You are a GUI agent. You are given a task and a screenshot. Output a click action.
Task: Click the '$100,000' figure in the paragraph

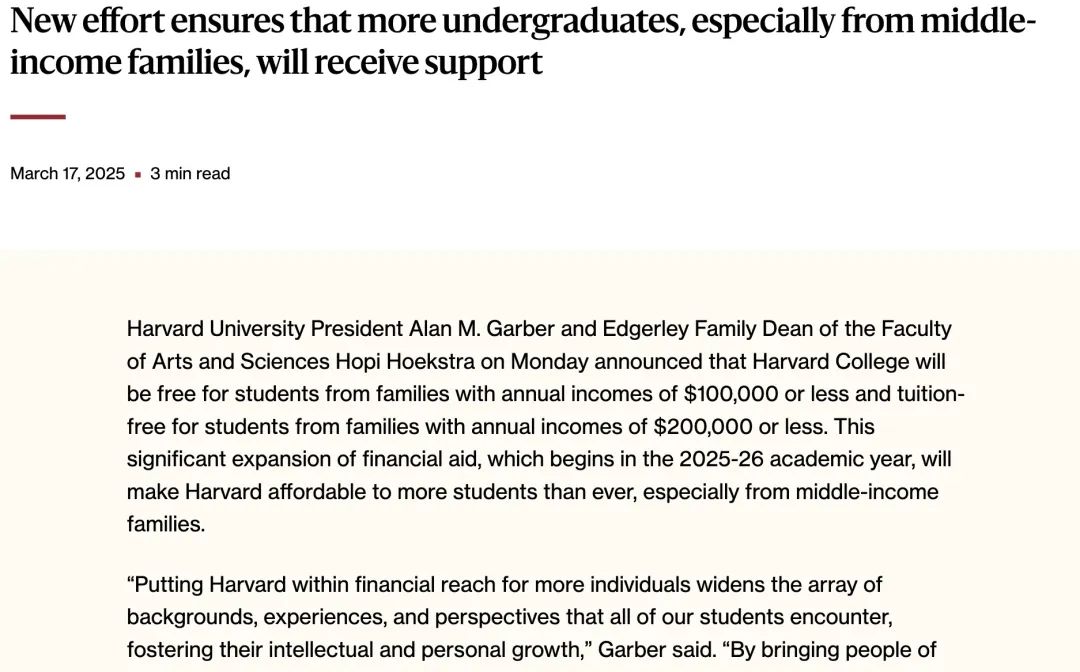click(731, 394)
